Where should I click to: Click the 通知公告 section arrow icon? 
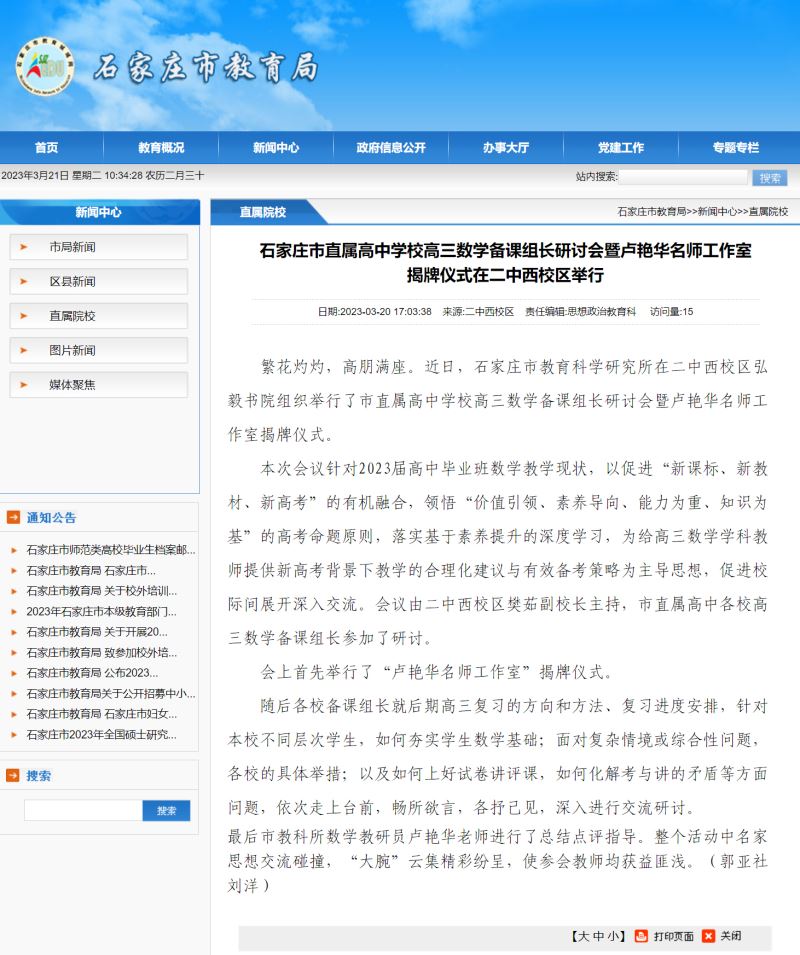tap(13, 517)
